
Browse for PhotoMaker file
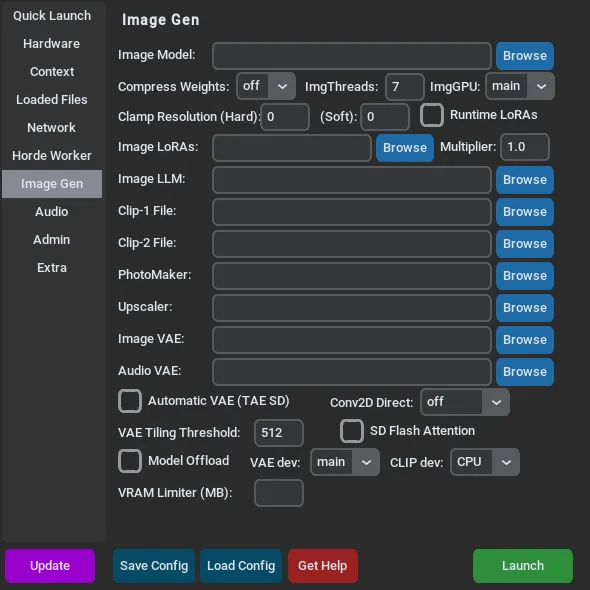(525, 276)
